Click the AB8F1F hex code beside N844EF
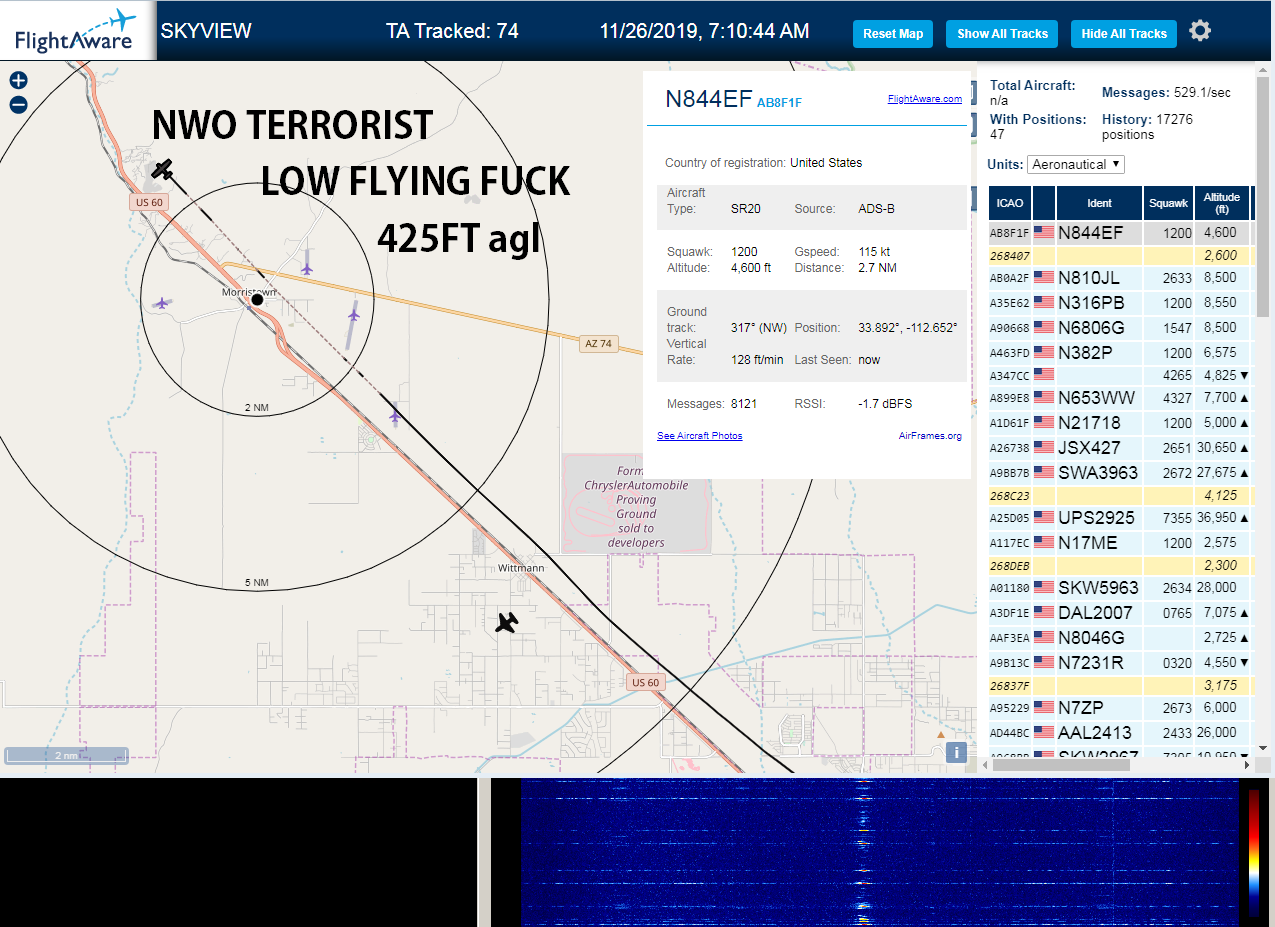The height and width of the screenshot is (927, 1275). (x=779, y=102)
